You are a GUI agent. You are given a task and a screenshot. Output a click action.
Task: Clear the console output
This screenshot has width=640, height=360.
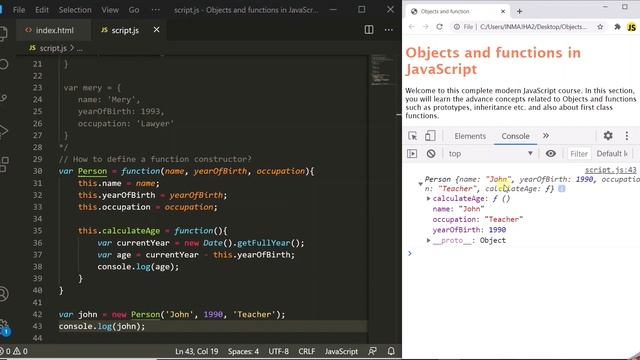coord(431,153)
